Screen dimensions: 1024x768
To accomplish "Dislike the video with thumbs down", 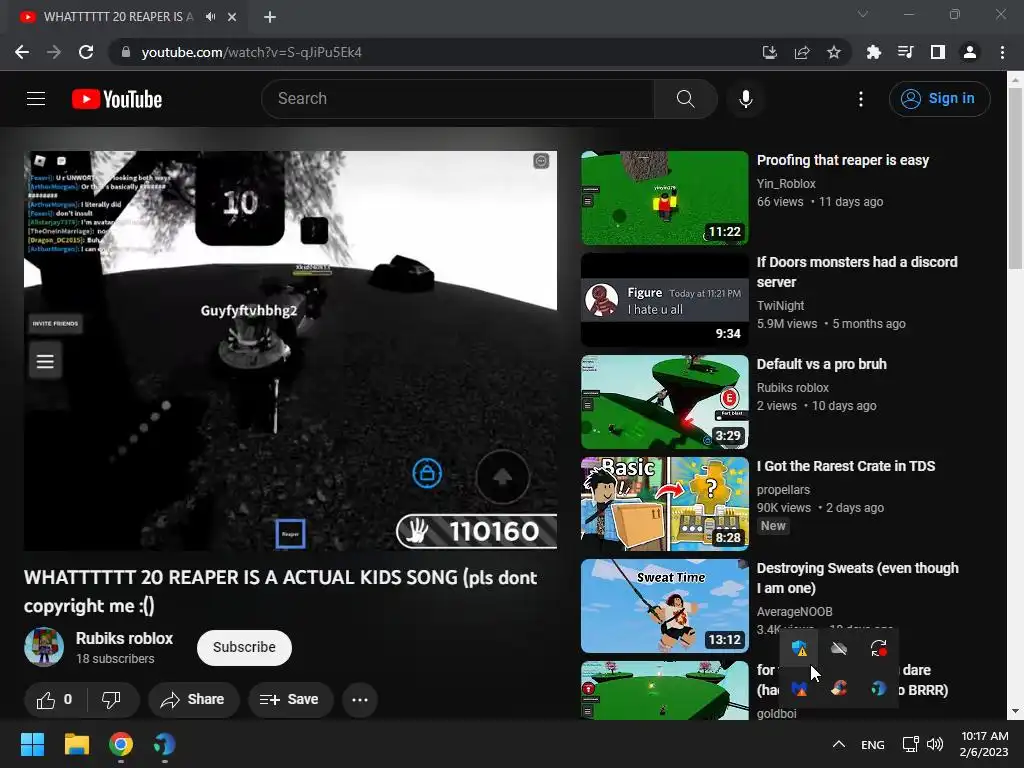I will 112,699.
